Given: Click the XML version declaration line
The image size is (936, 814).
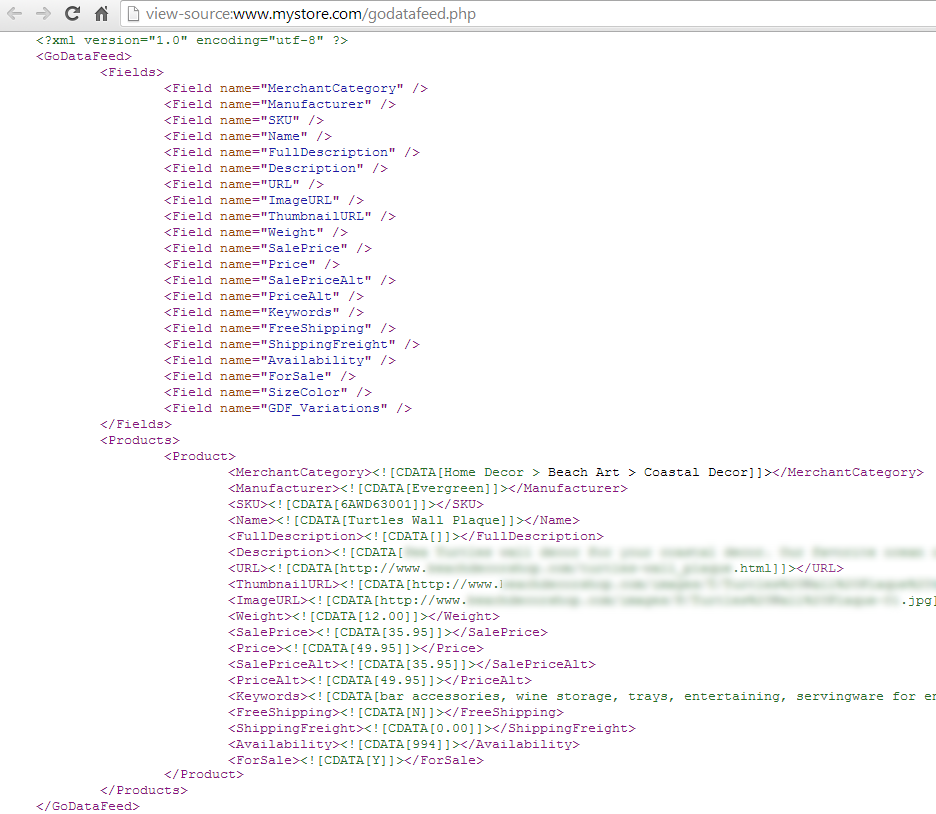Looking at the screenshot, I should (x=191, y=40).
